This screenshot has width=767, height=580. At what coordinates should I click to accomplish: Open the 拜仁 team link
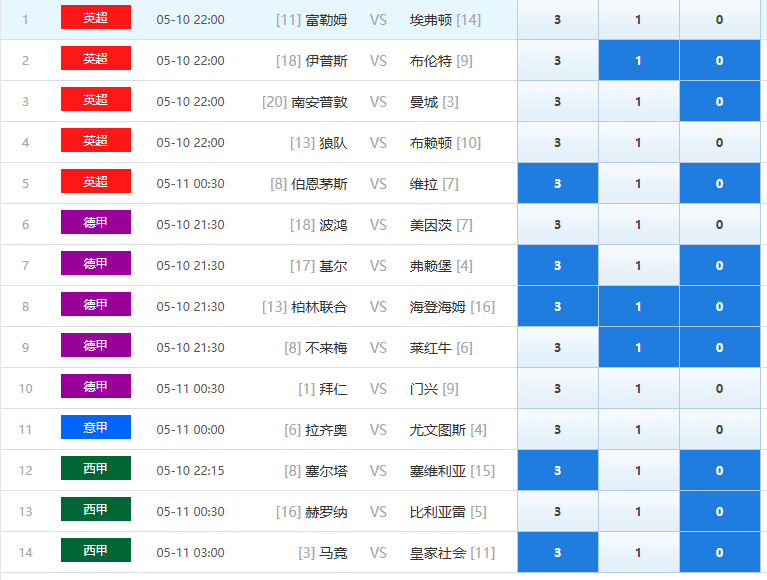(333, 389)
